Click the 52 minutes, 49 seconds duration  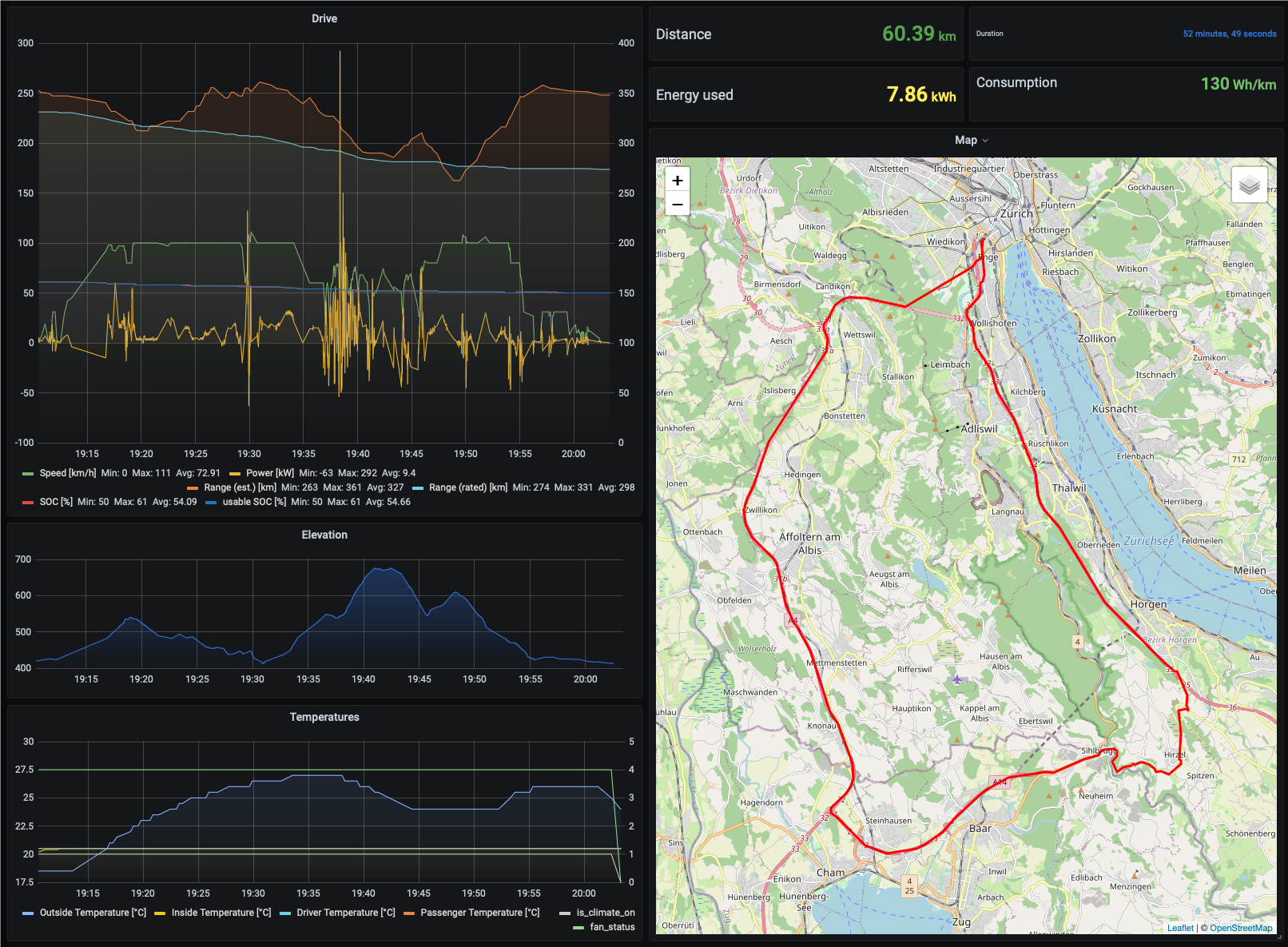pyautogui.click(x=1230, y=34)
